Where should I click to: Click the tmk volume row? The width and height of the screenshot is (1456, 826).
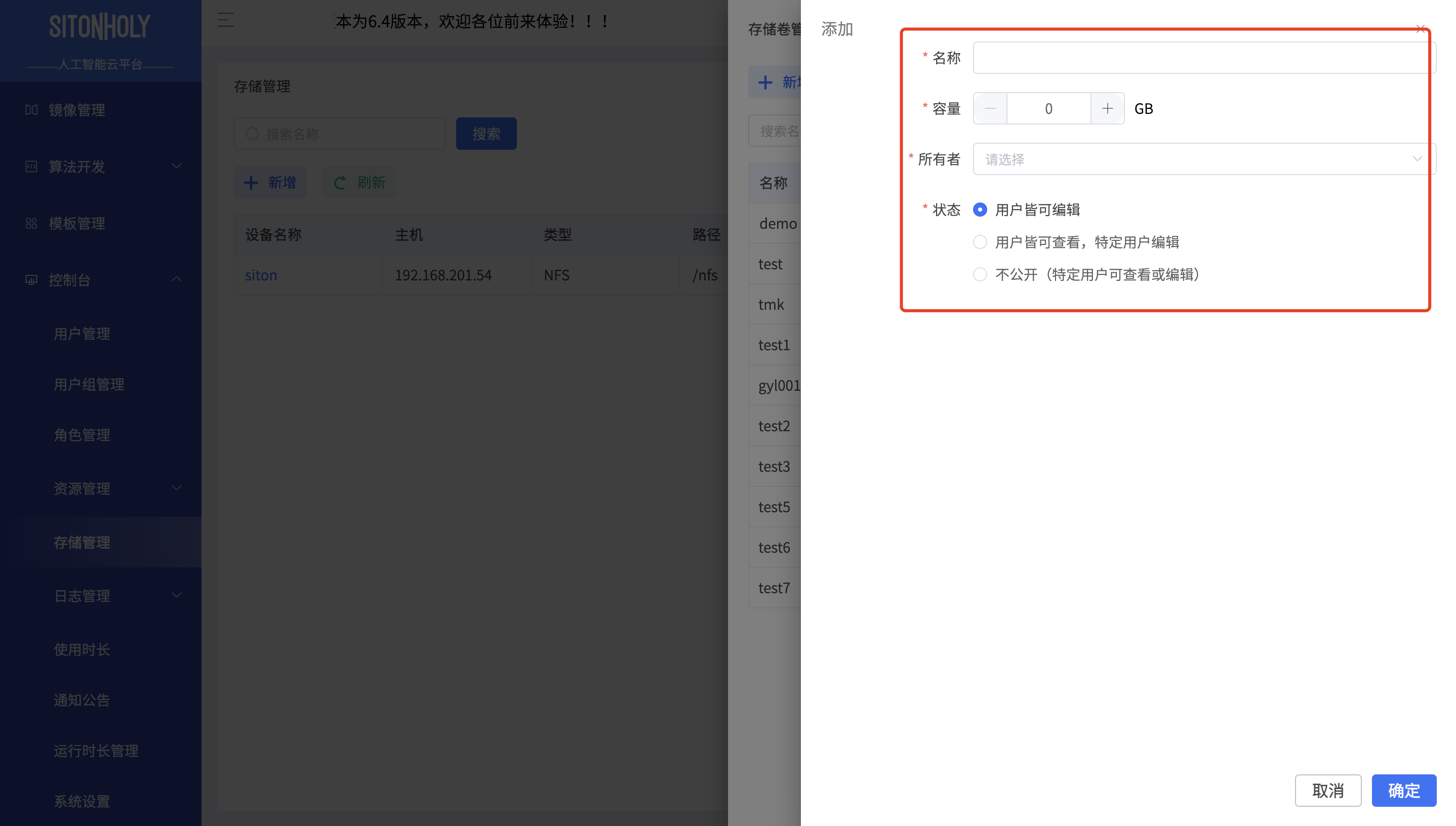775,305
